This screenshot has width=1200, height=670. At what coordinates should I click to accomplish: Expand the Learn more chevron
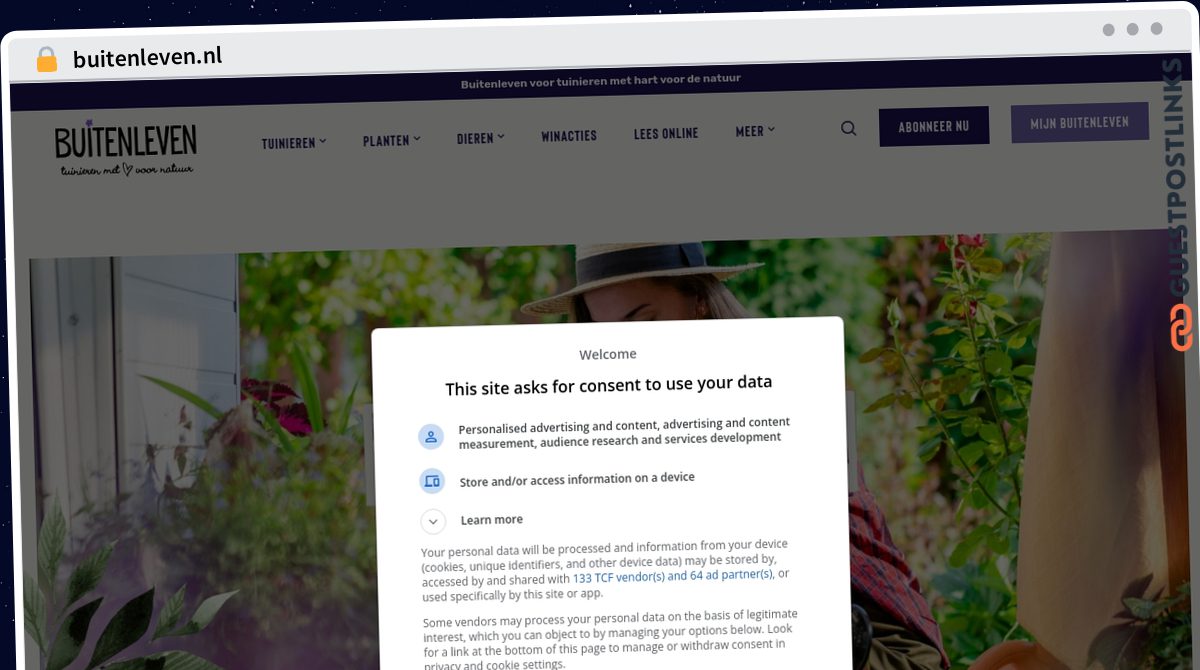[433, 521]
